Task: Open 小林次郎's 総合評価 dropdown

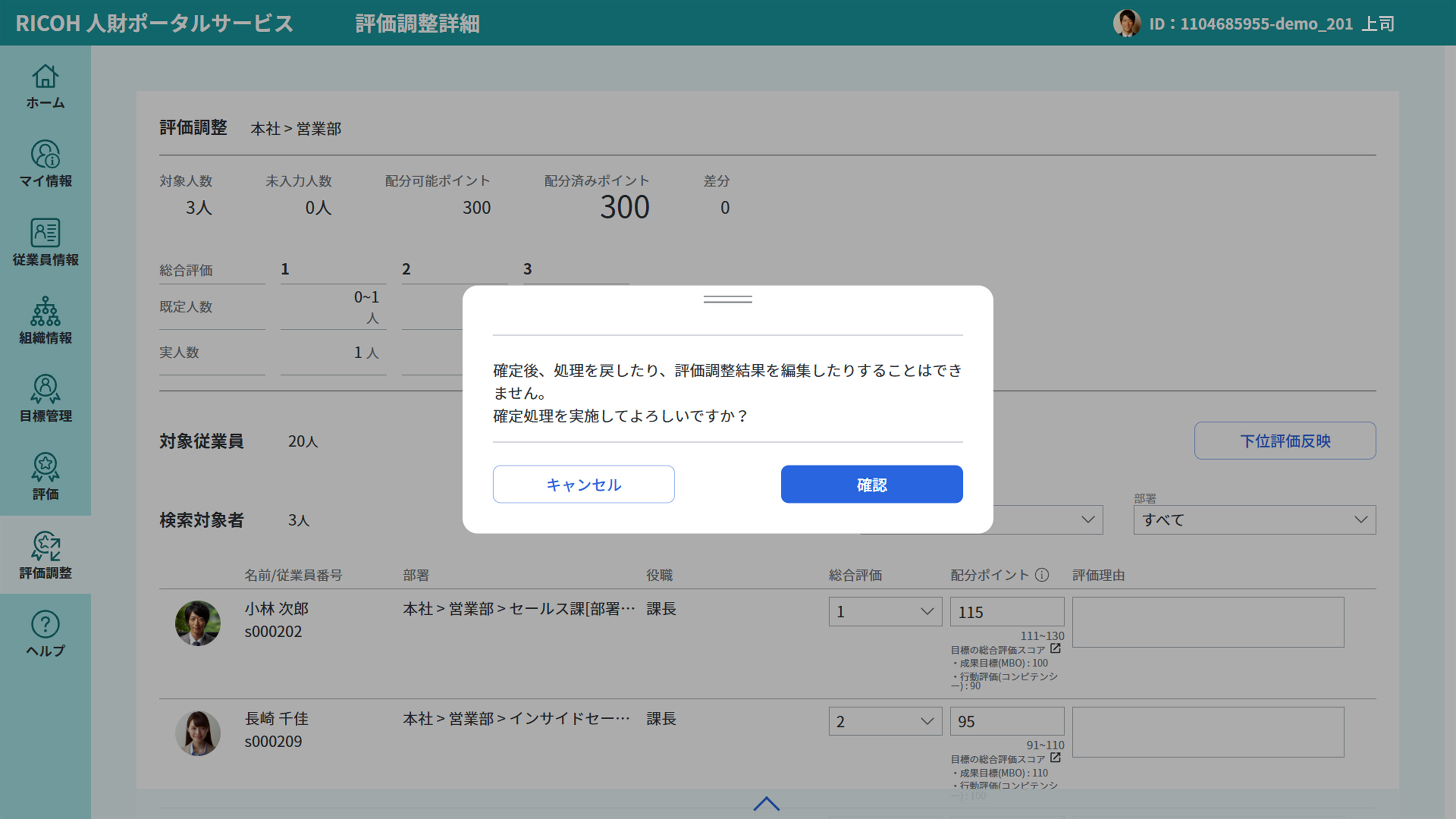Action: (x=885, y=612)
